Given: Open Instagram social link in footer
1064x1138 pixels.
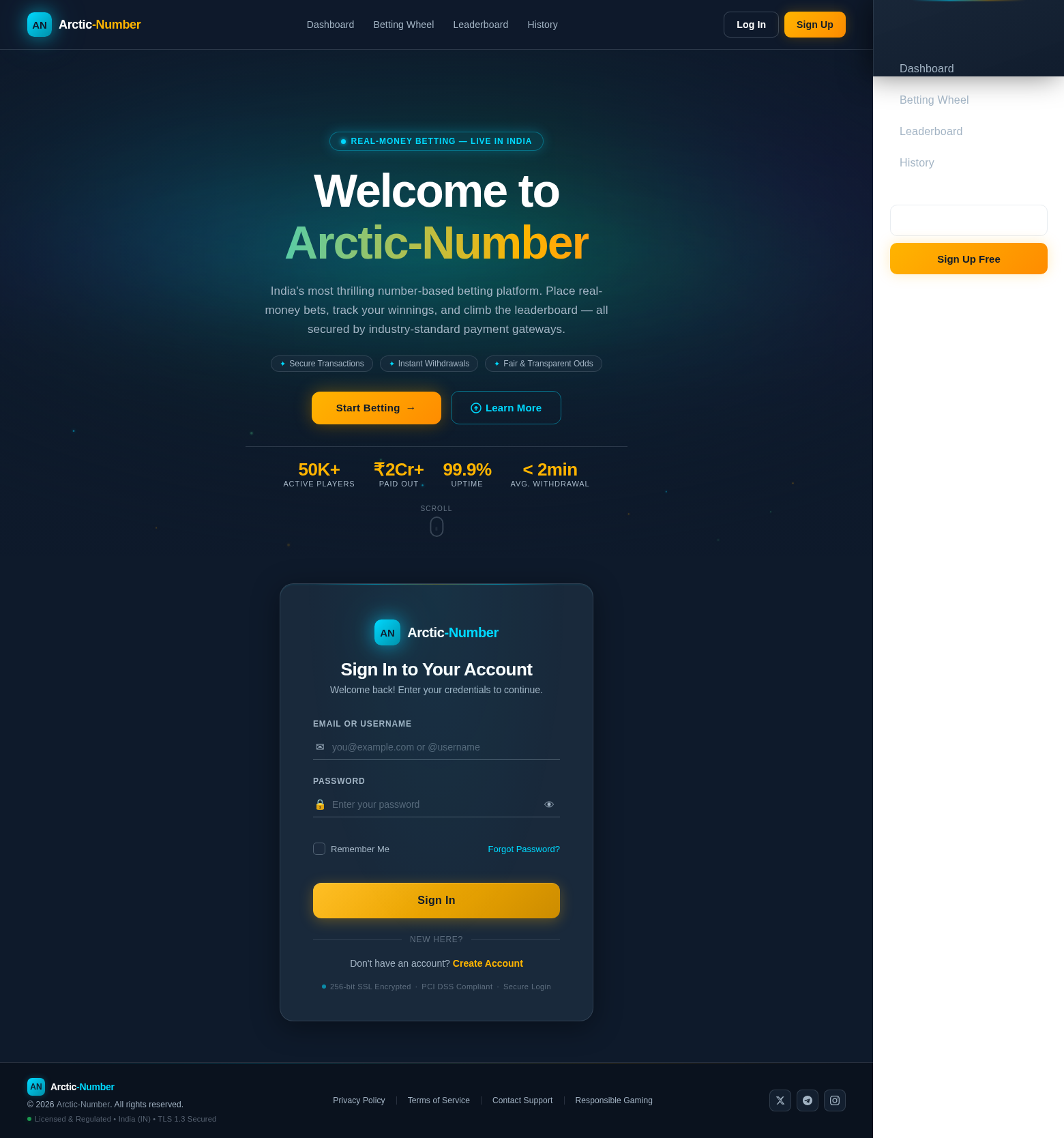Looking at the screenshot, I should [835, 1100].
